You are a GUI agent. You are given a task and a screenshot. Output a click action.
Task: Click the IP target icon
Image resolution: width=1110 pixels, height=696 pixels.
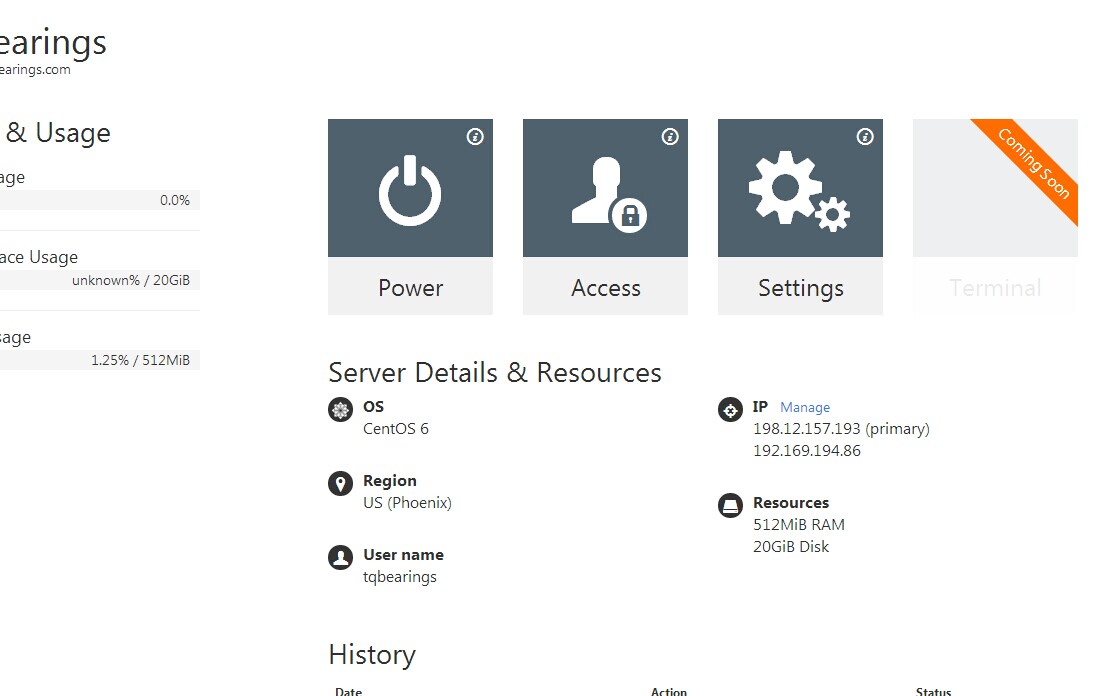731,410
